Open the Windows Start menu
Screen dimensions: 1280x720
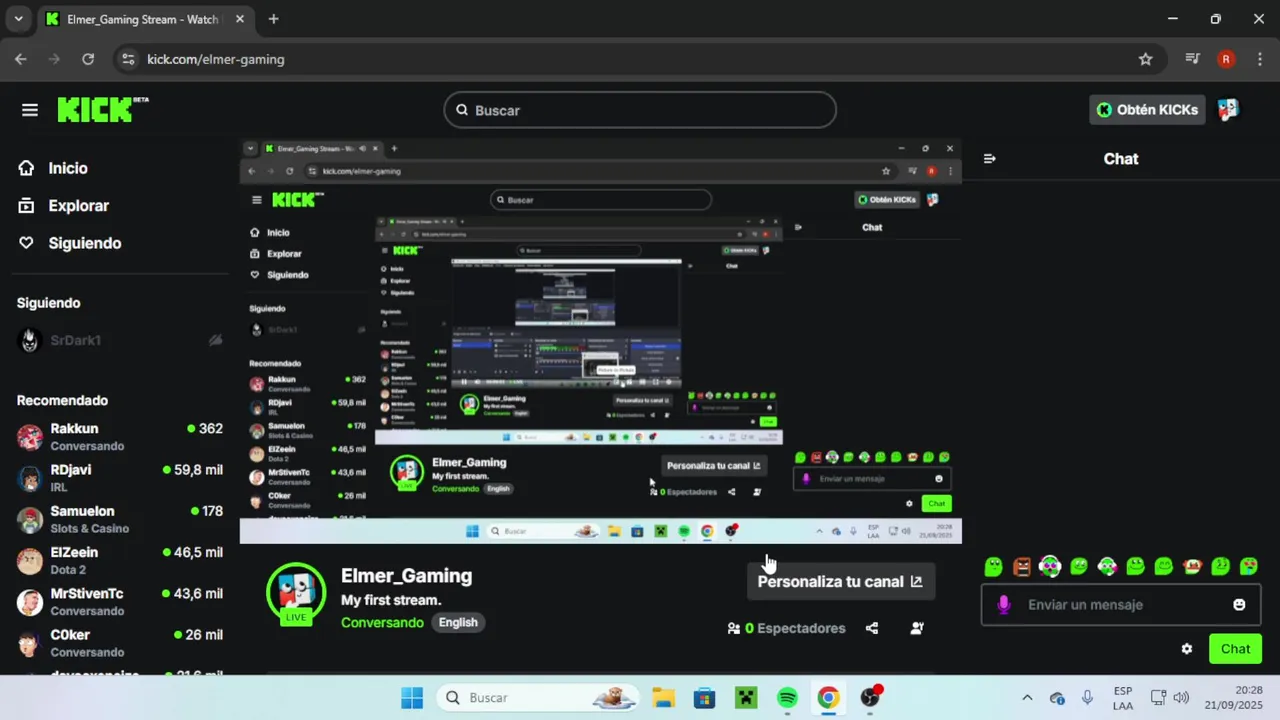412,698
